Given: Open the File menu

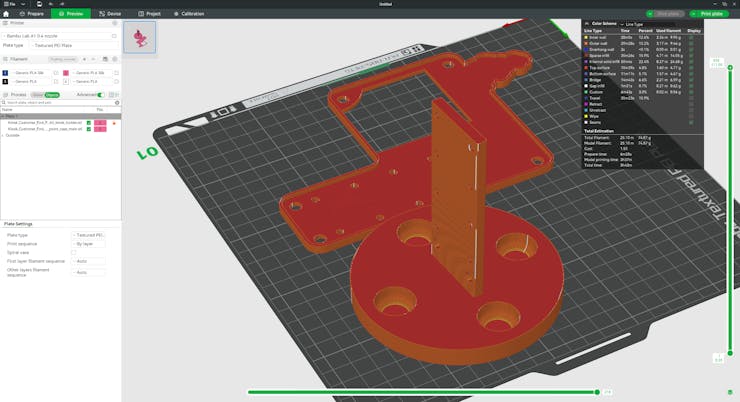Looking at the screenshot, I should [x=9, y=4].
